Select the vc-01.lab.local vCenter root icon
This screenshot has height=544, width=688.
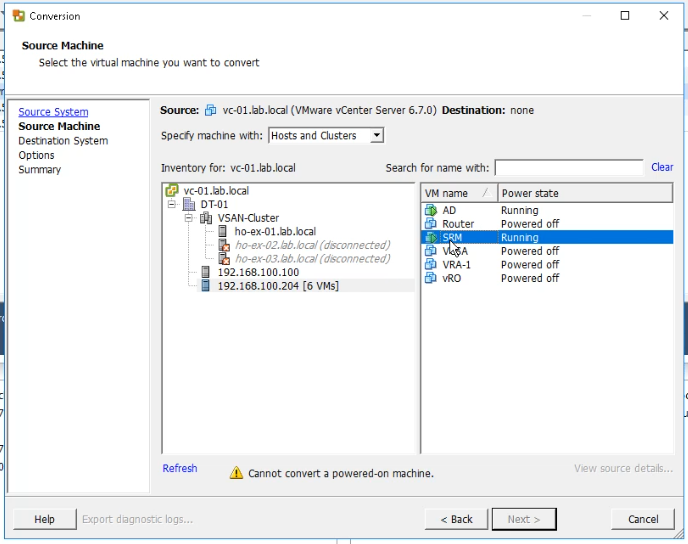(172, 190)
